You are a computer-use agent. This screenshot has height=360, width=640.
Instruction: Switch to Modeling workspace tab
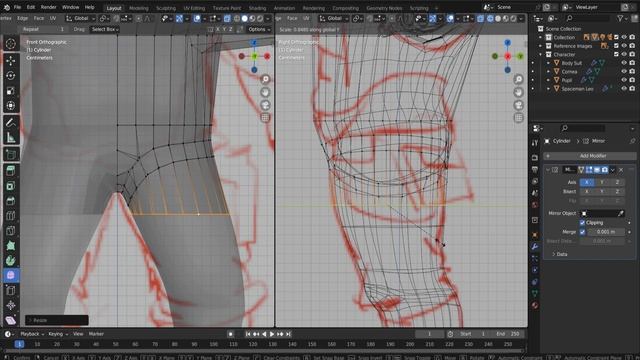click(139, 8)
